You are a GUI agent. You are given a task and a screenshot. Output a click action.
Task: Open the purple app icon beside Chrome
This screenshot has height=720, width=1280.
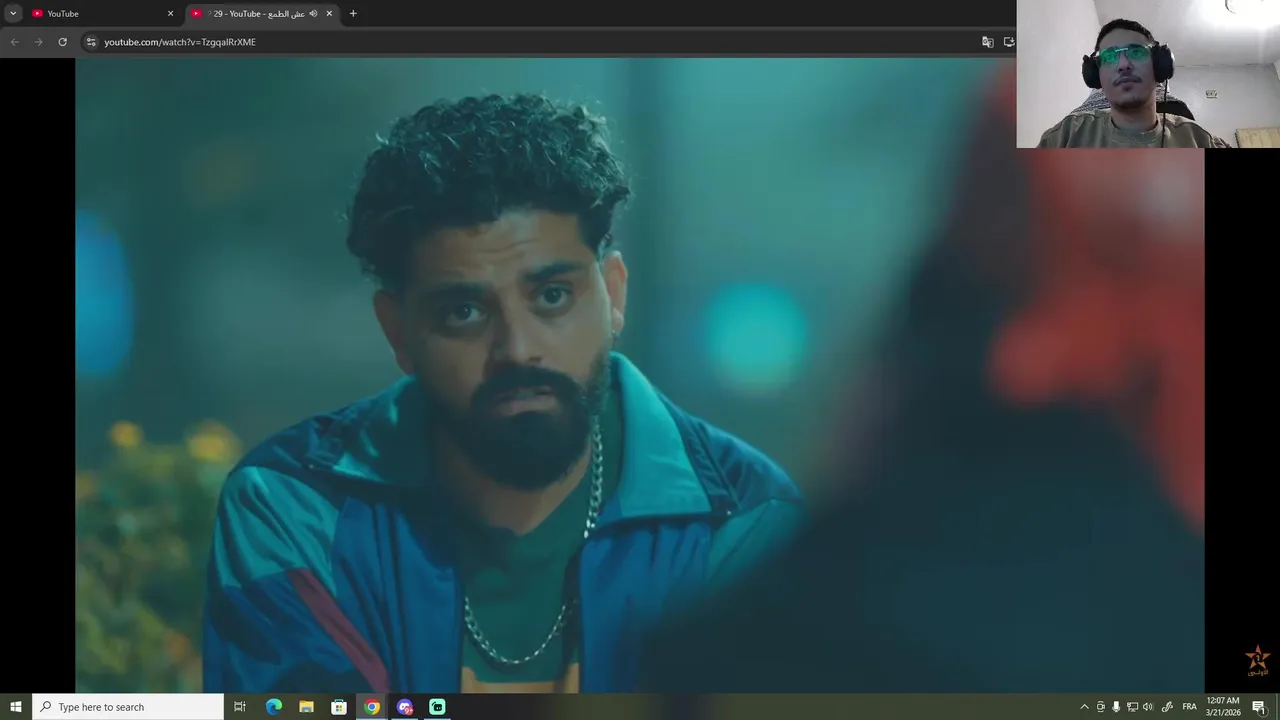pyautogui.click(x=405, y=707)
